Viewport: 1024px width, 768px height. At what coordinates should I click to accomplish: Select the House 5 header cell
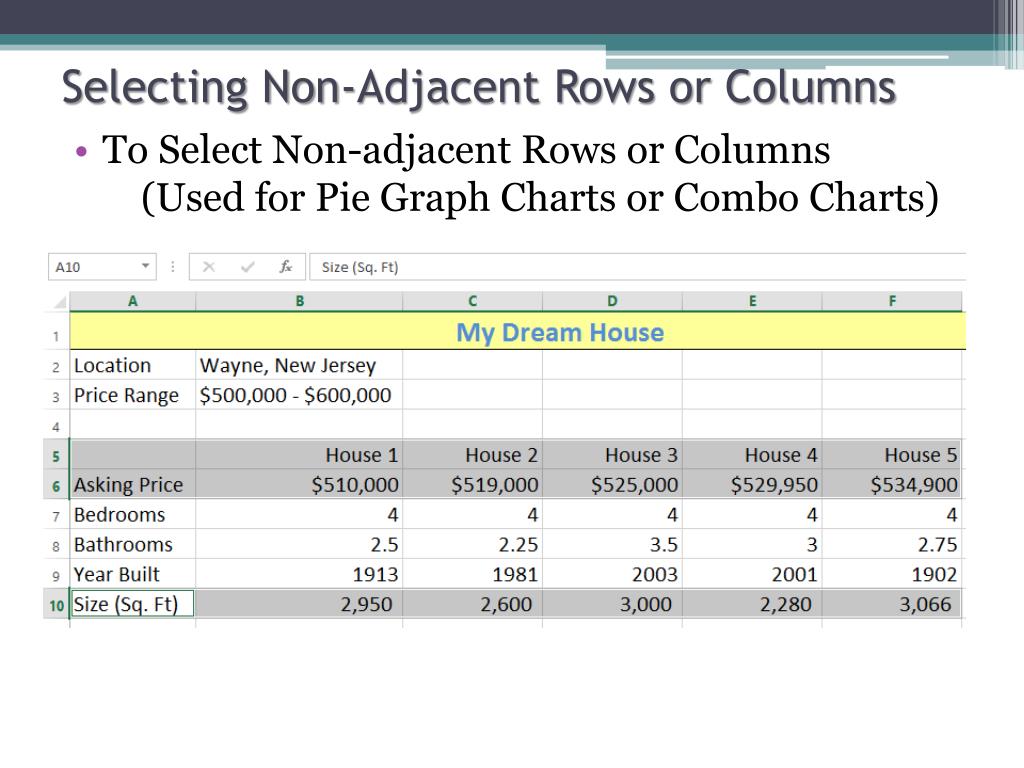892,455
